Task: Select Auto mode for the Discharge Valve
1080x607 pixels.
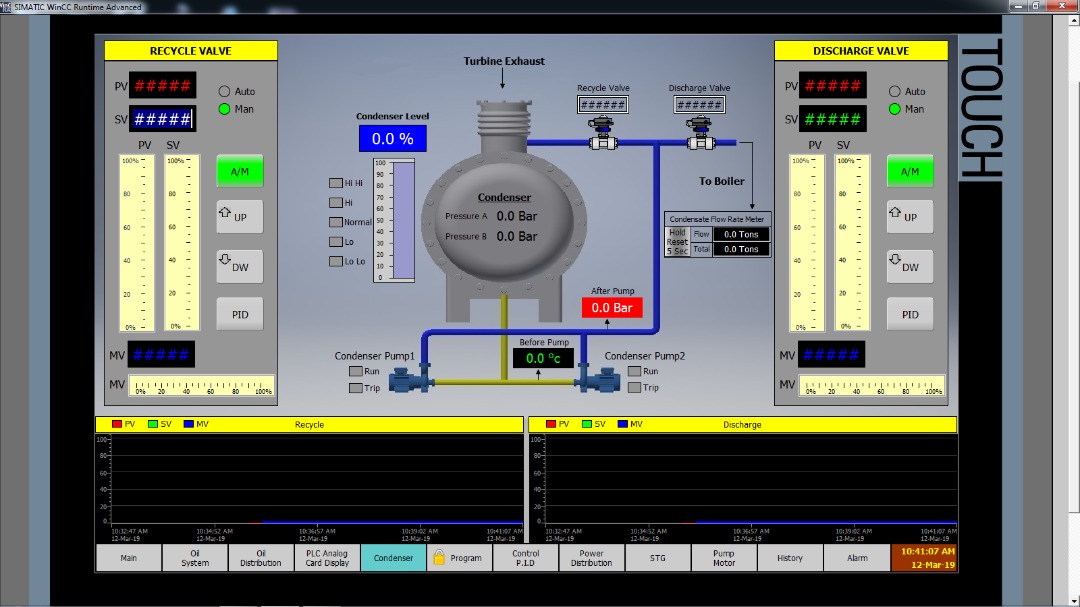Action: click(x=895, y=91)
